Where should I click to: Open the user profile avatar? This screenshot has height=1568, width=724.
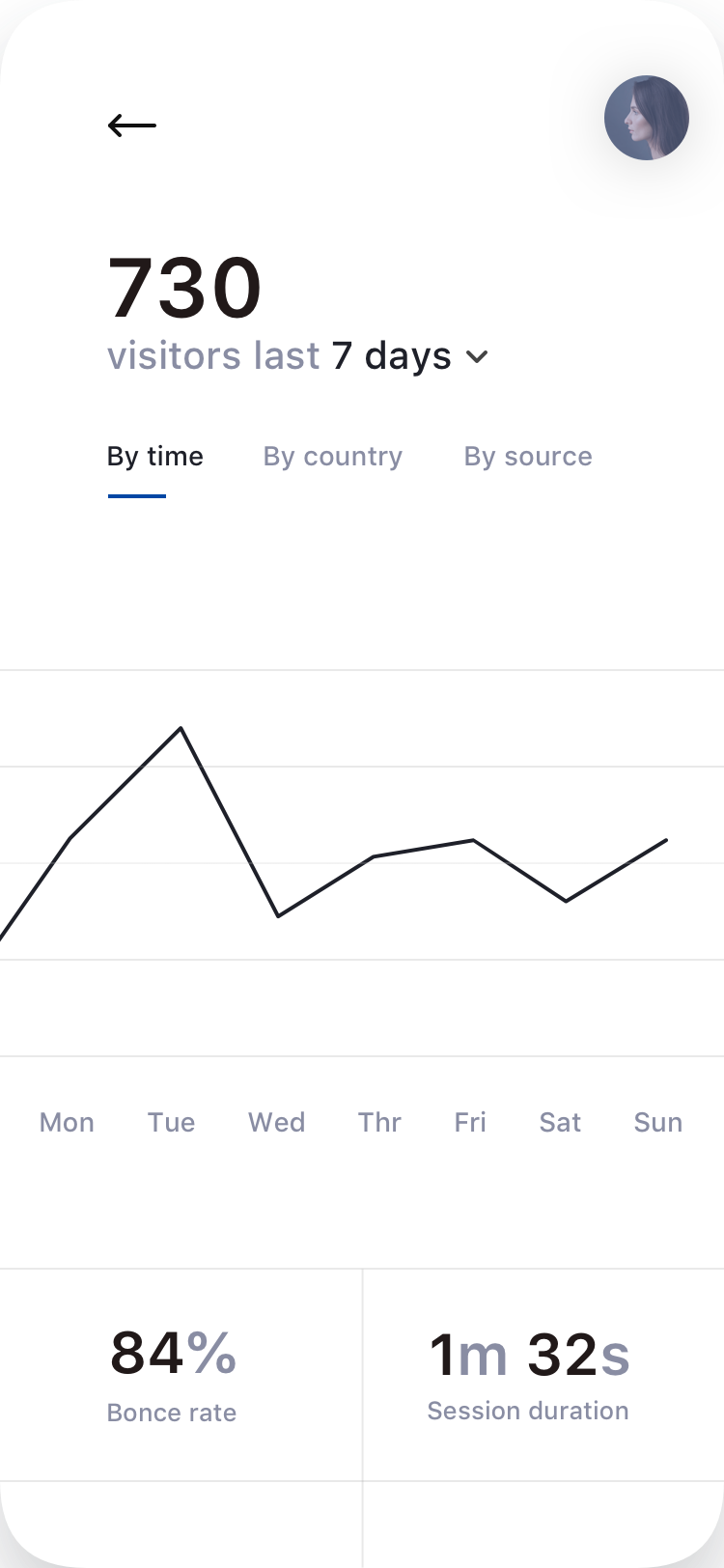pyautogui.click(x=647, y=118)
